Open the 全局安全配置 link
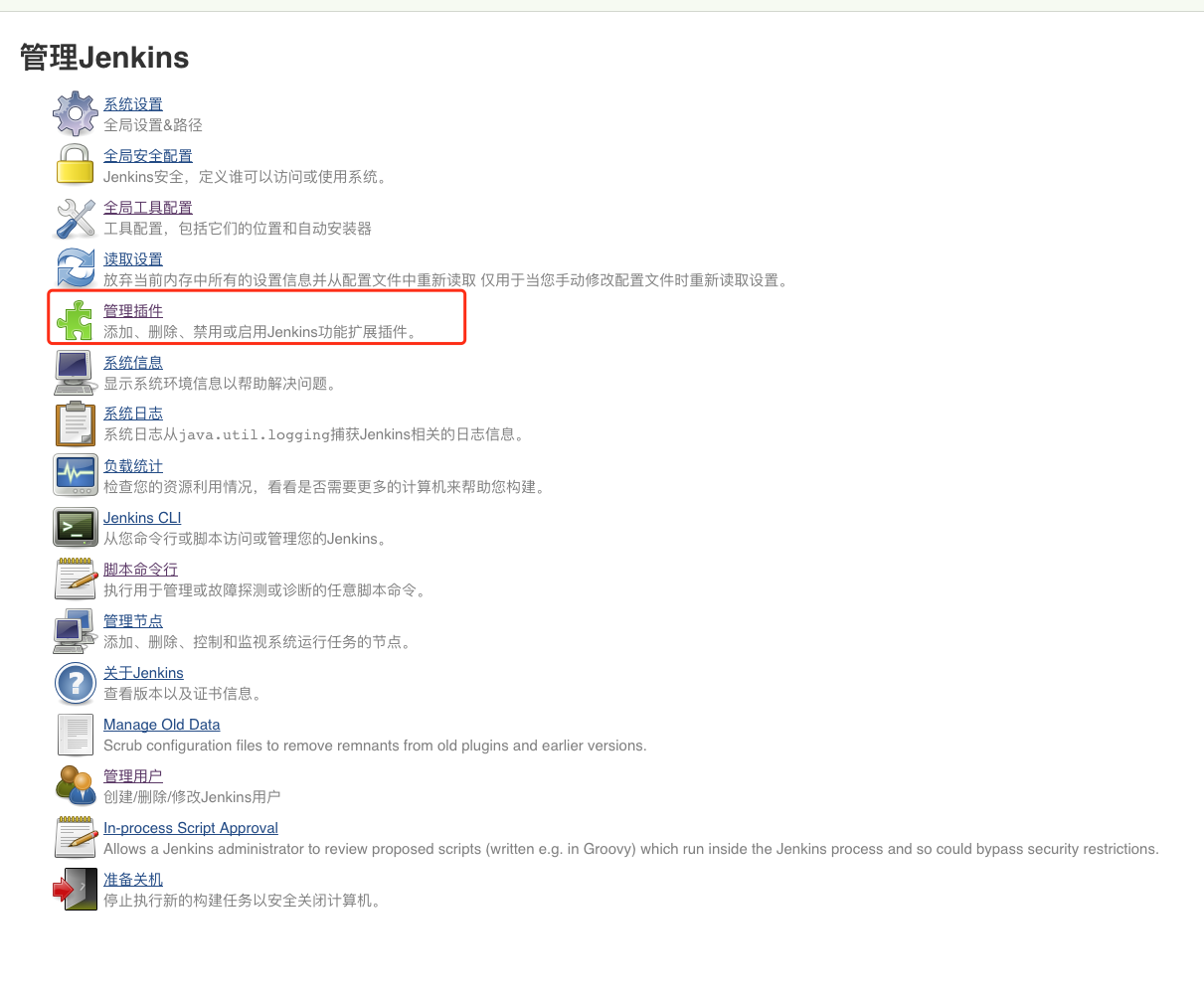This screenshot has height=997, width=1204. coord(148,156)
